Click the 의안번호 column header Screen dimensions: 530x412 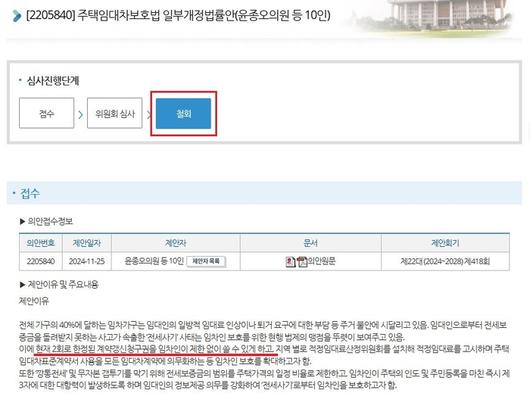[41, 243]
